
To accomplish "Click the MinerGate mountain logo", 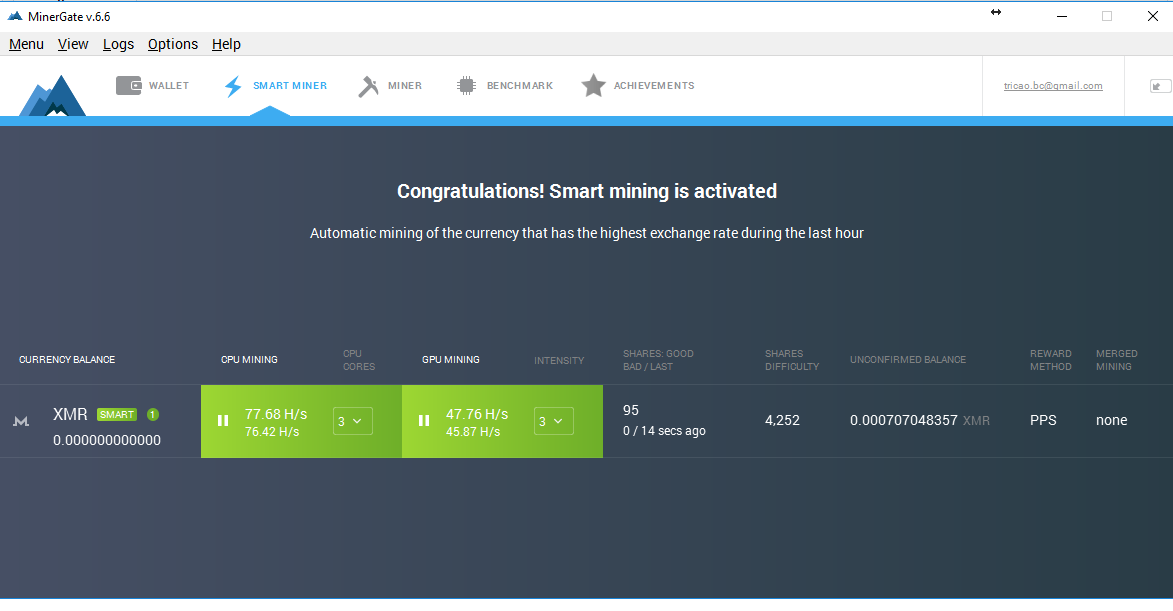I will point(52,95).
